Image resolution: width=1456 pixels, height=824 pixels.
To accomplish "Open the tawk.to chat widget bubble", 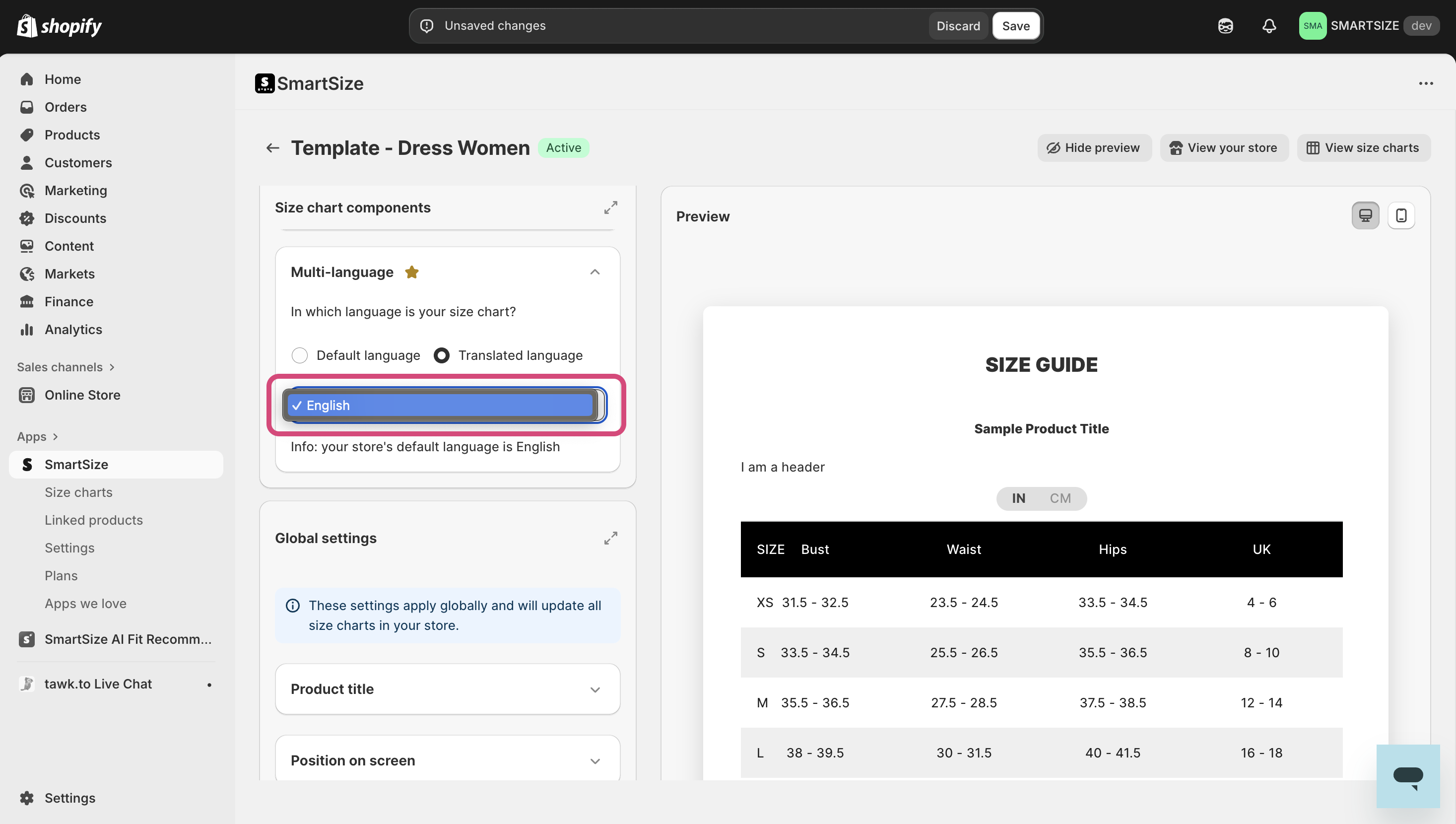I will pyautogui.click(x=1407, y=776).
